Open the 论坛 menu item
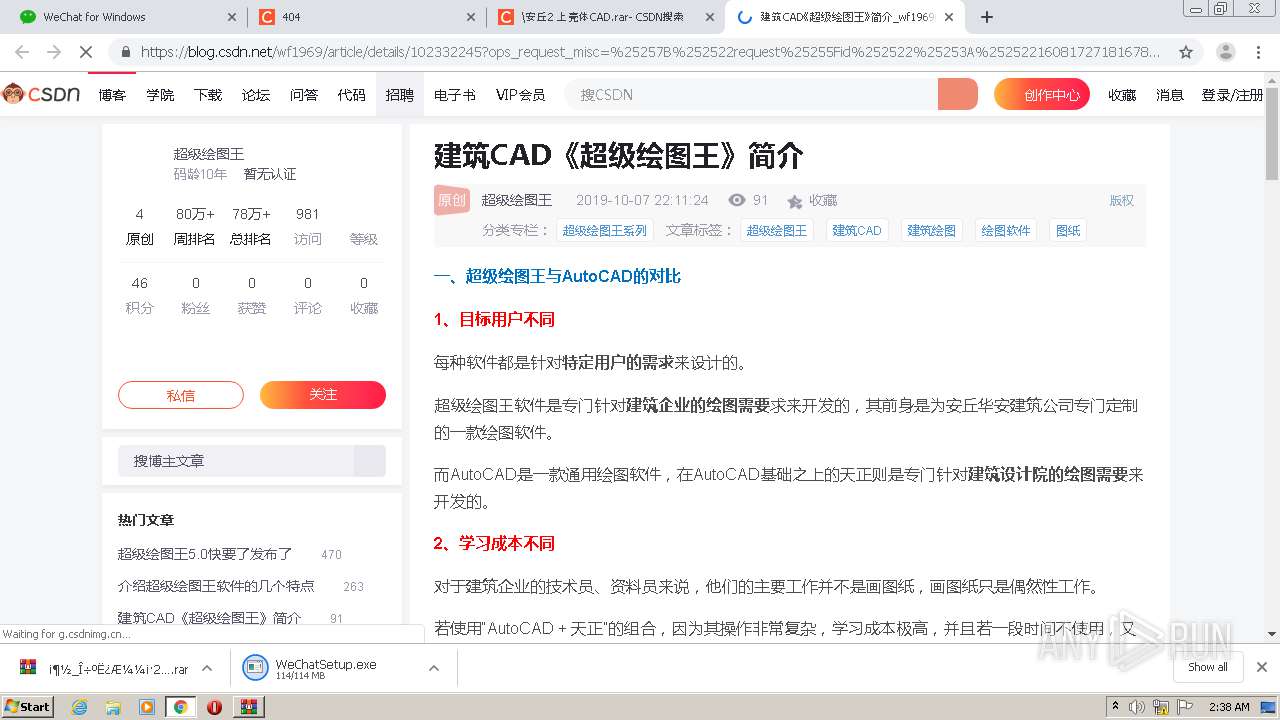Viewport: 1280px width, 720px height. pos(256,95)
